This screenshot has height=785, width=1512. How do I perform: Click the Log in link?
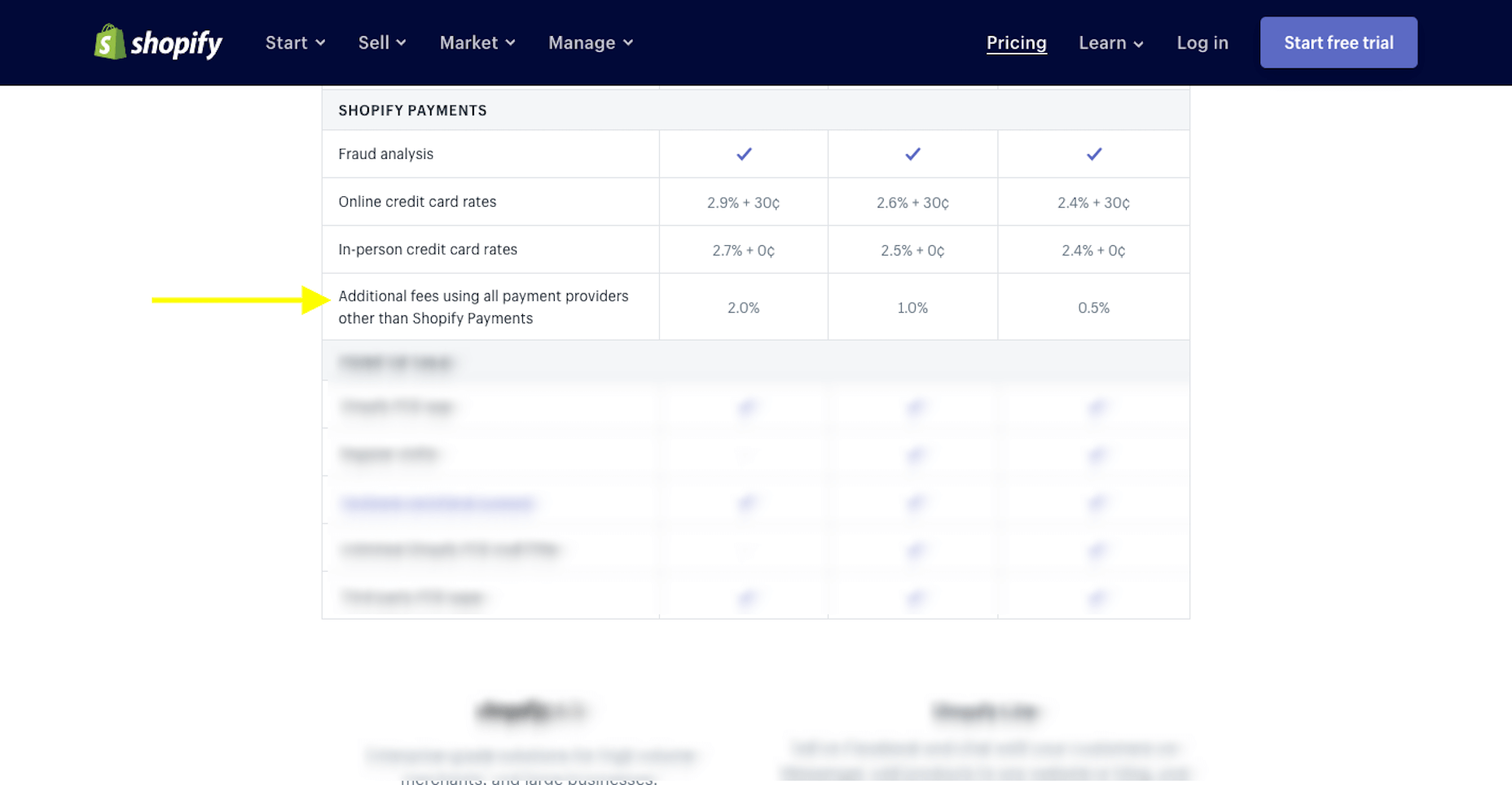click(x=1202, y=43)
